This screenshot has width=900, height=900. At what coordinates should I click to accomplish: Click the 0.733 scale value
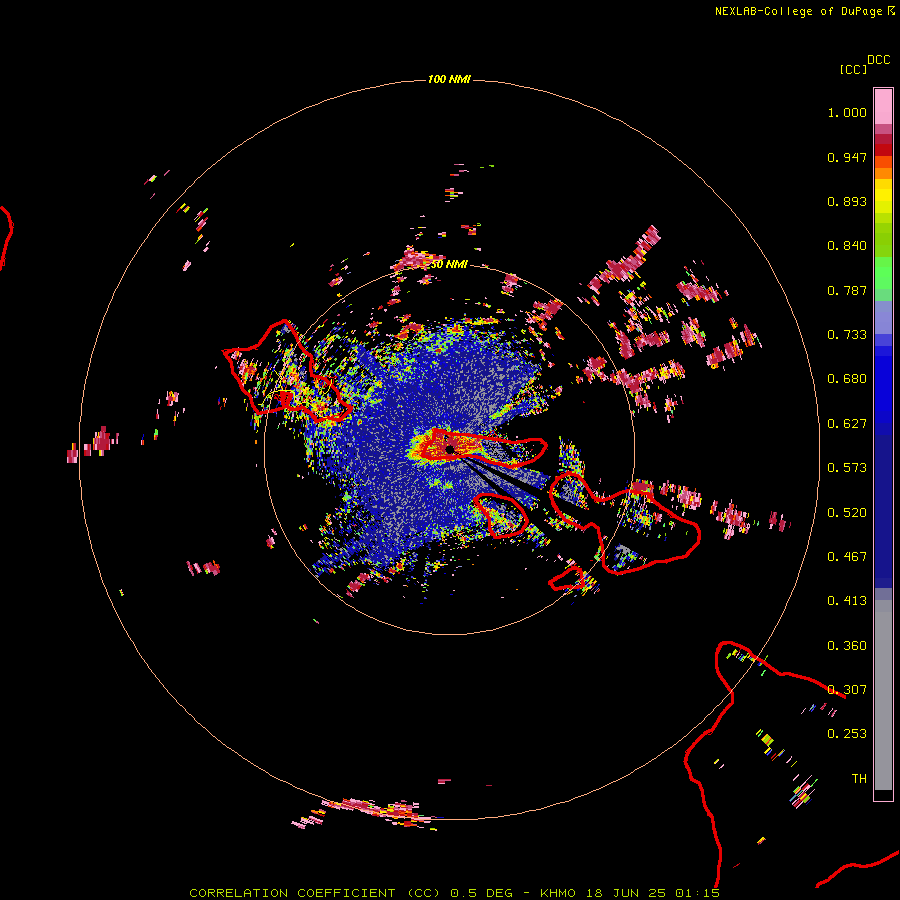(x=847, y=335)
